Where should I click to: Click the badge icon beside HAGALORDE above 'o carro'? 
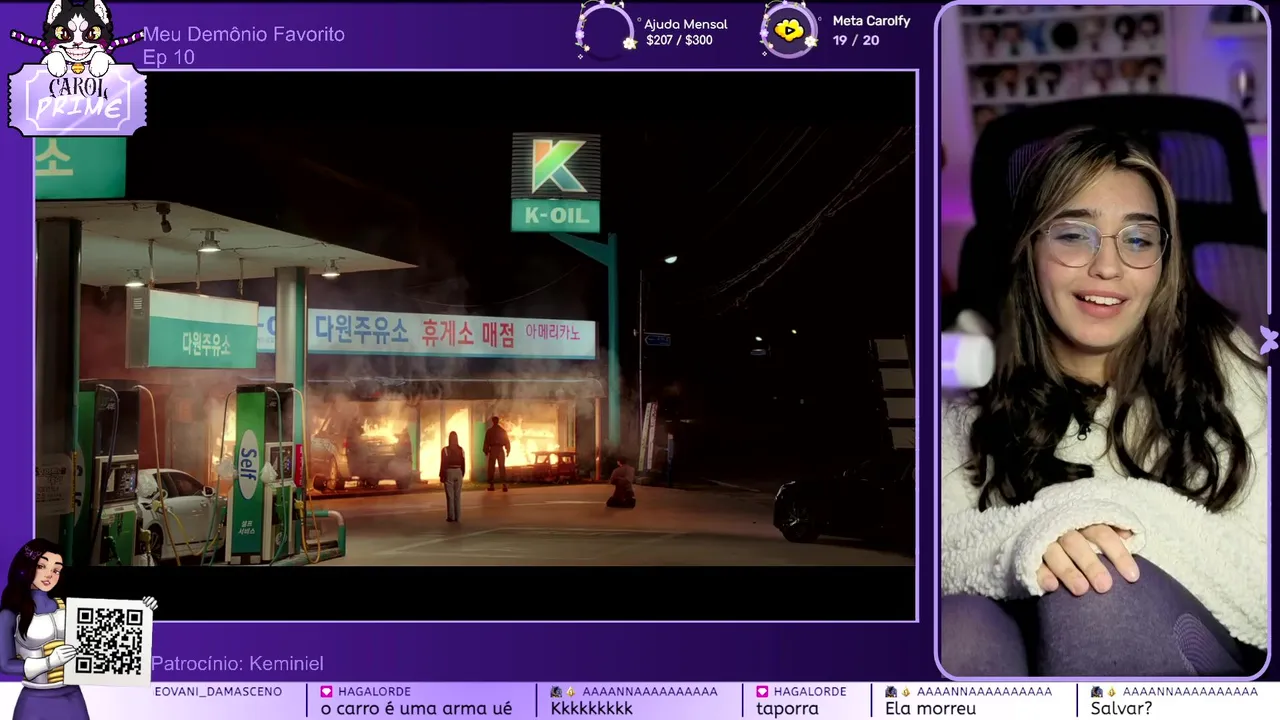(x=326, y=691)
